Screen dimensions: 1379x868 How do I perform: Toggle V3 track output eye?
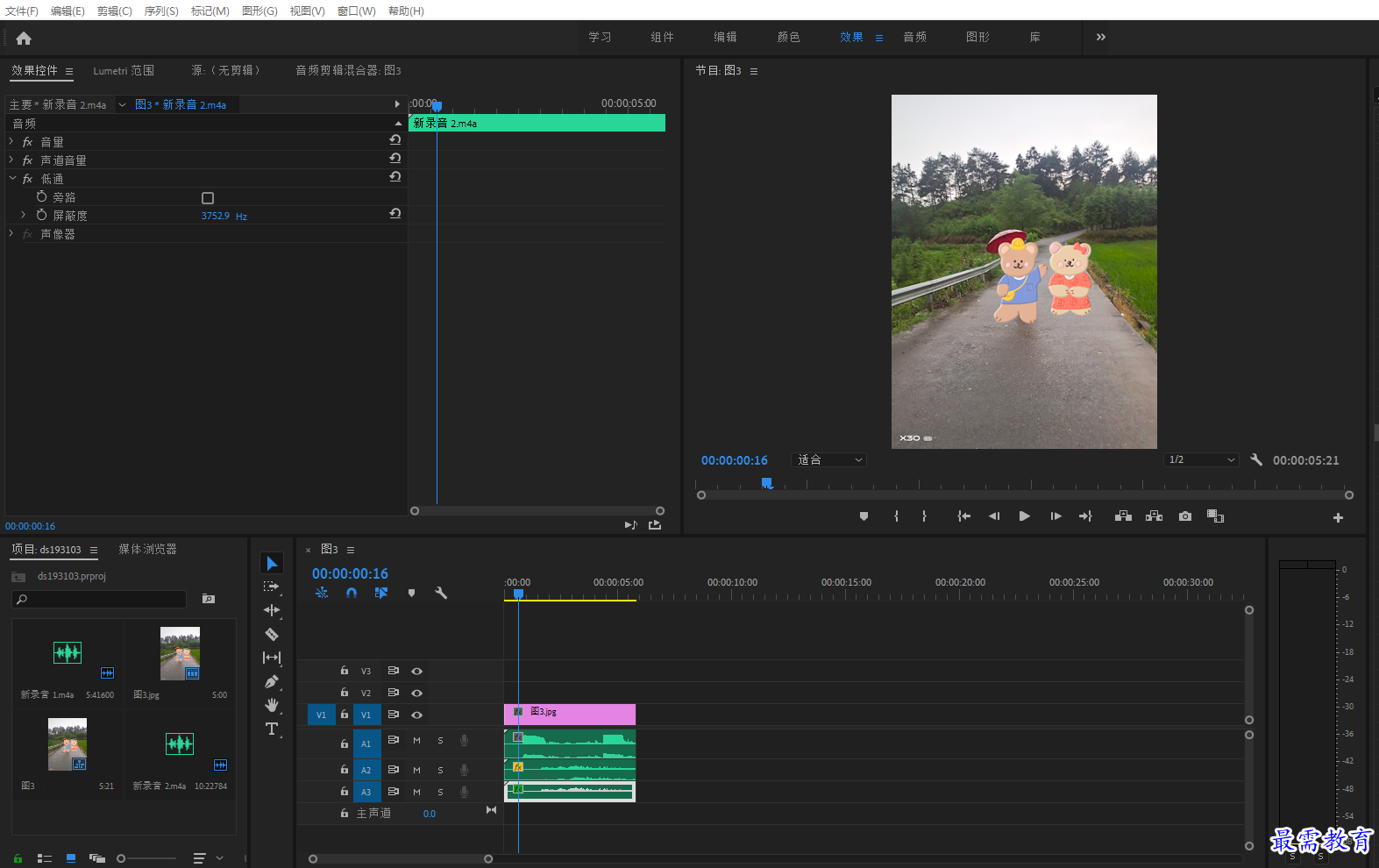417,672
